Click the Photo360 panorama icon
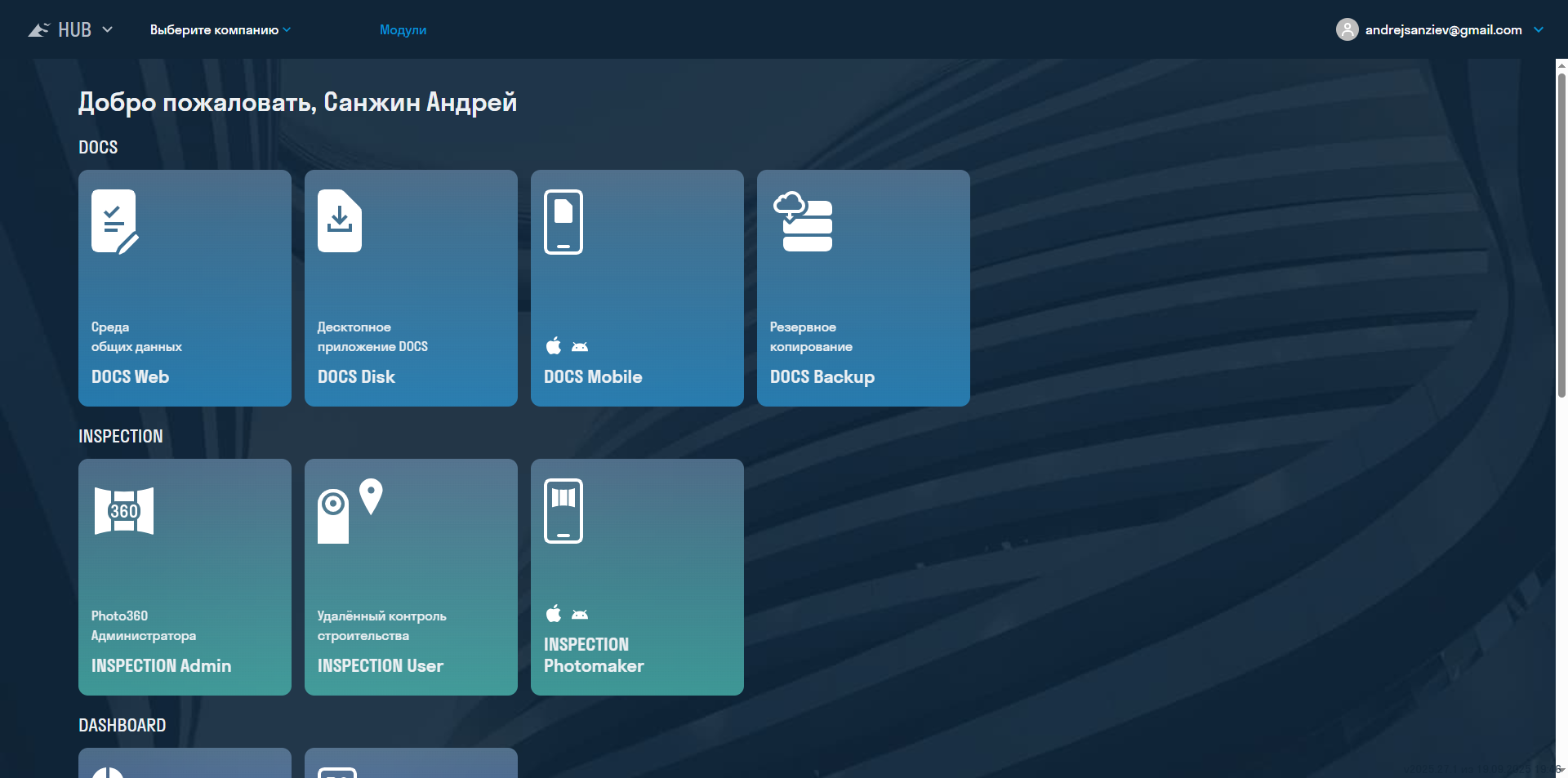1568x778 pixels. point(124,511)
